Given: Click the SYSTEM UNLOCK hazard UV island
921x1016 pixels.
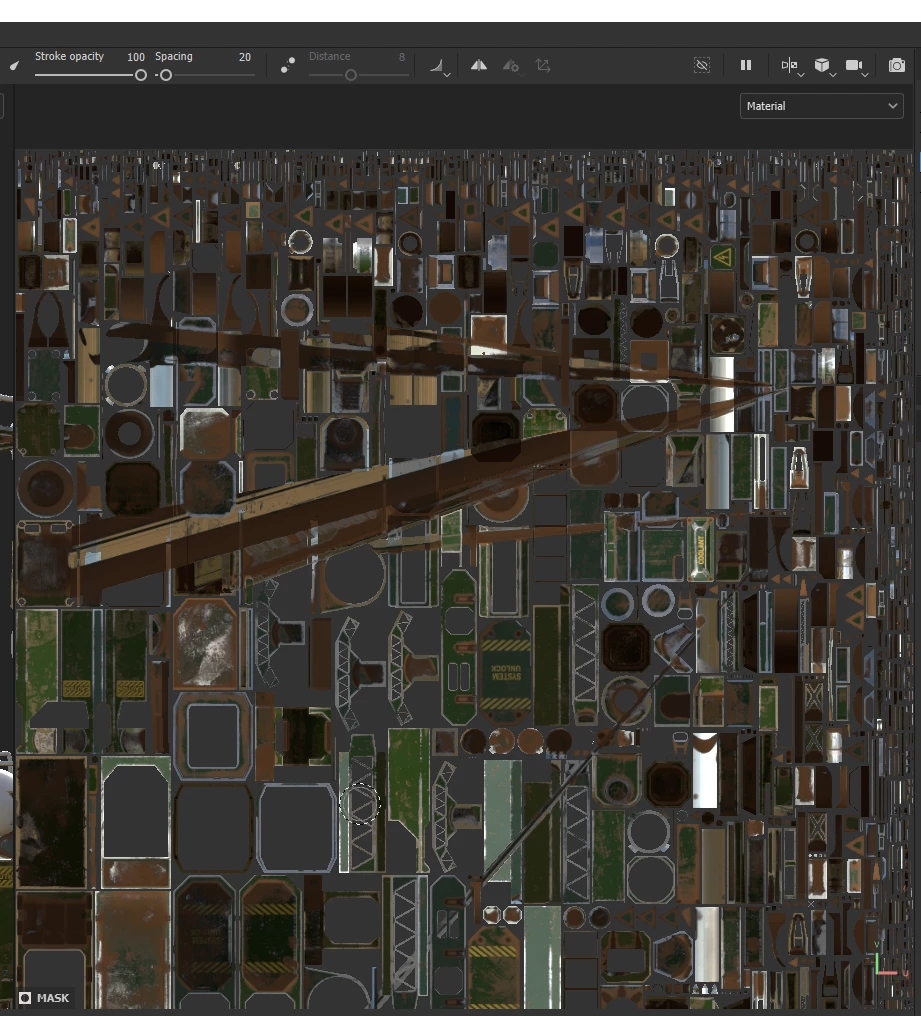Looking at the screenshot, I should (x=506, y=672).
